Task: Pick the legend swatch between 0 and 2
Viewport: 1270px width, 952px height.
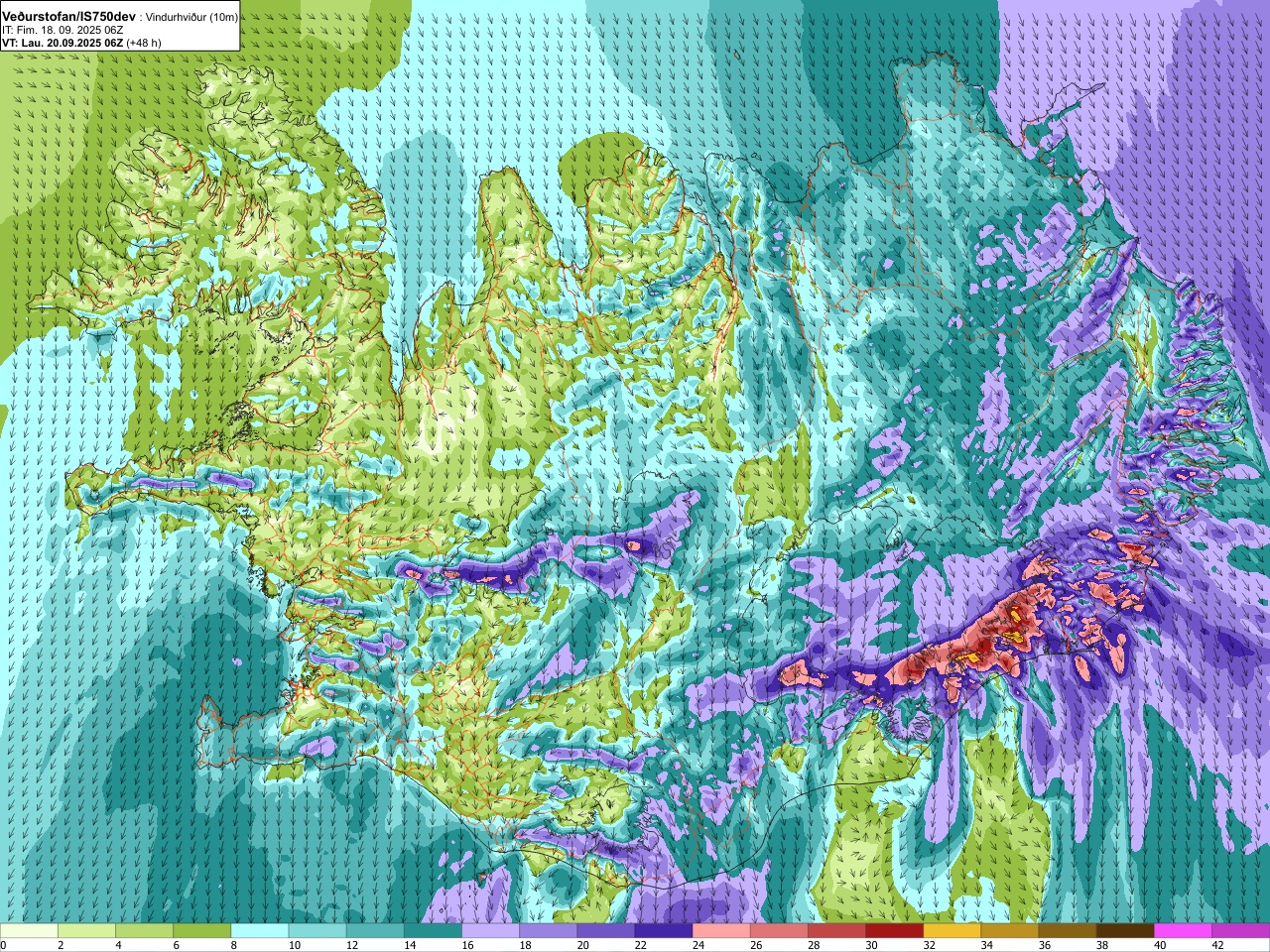Action: pos(30,931)
